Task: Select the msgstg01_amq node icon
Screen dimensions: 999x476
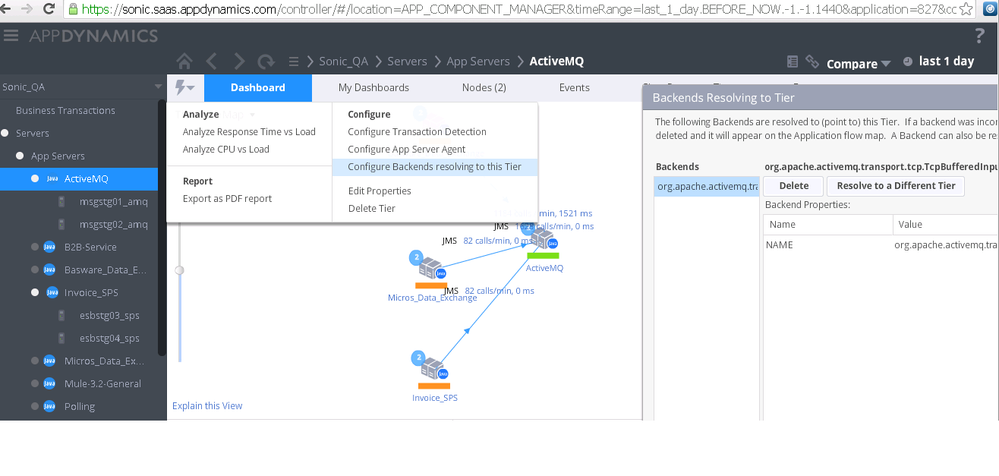Action: coord(62,202)
